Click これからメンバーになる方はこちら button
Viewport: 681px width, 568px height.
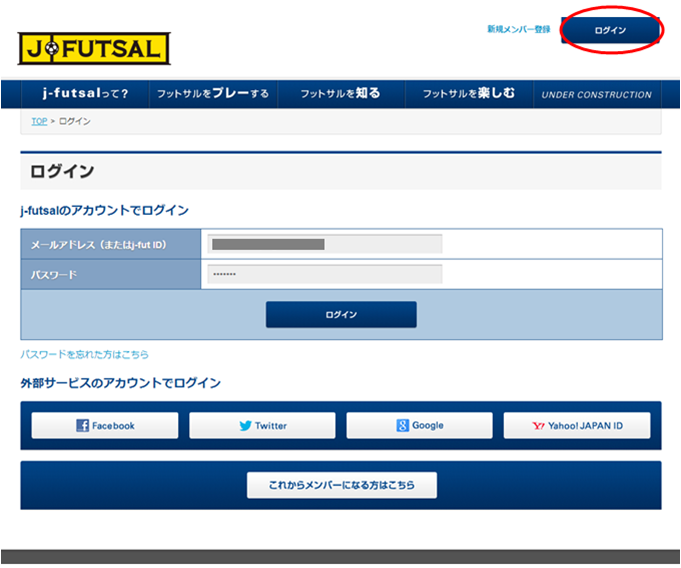(x=342, y=486)
